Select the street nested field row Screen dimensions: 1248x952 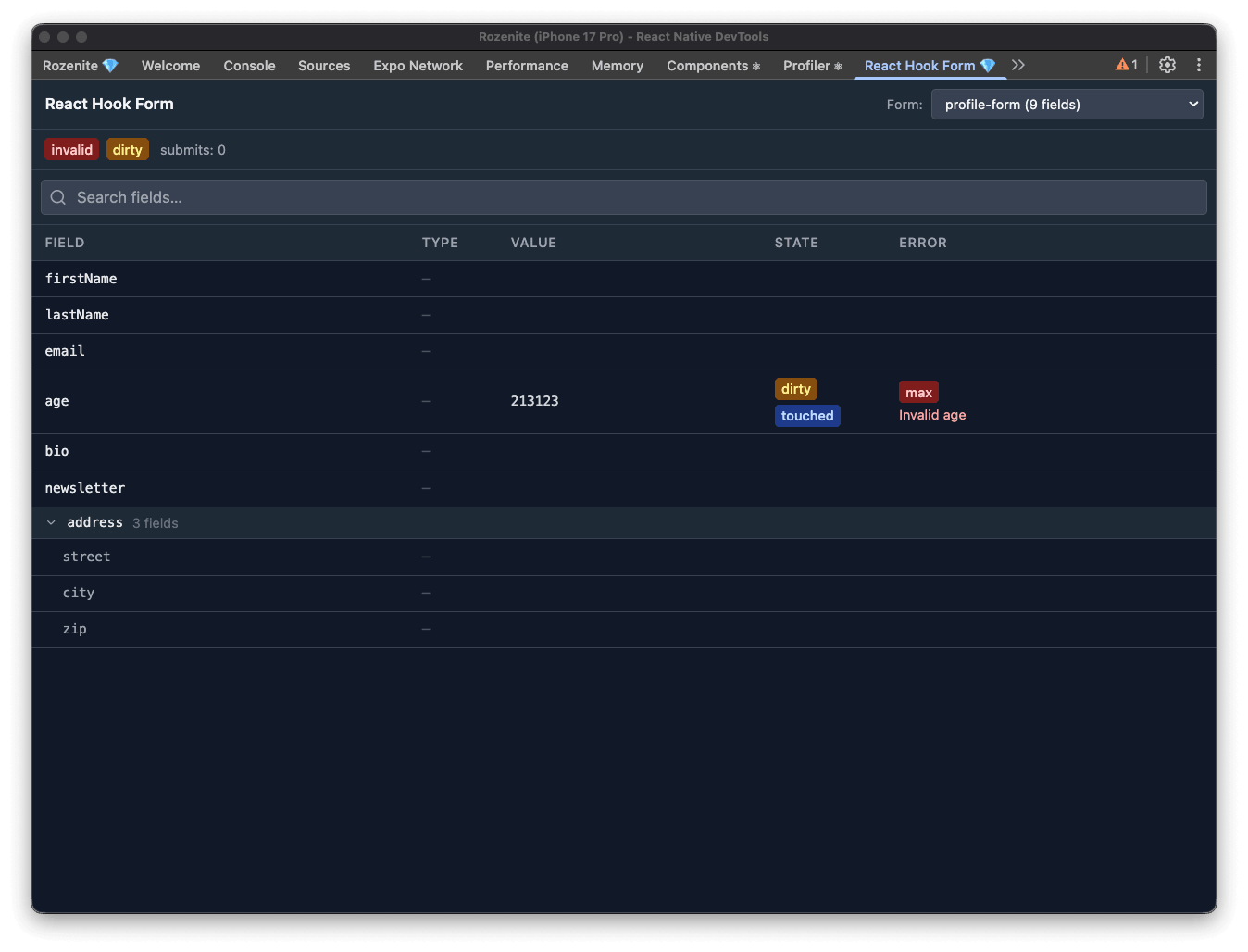624,557
